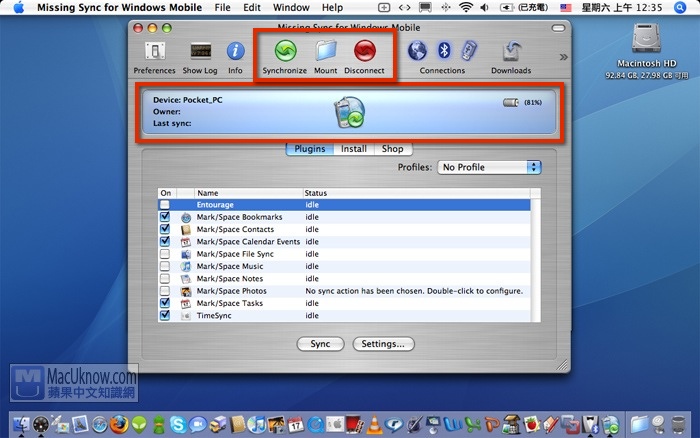Select the globe network Connections icon
The height and width of the screenshot is (438, 700).
point(417,51)
